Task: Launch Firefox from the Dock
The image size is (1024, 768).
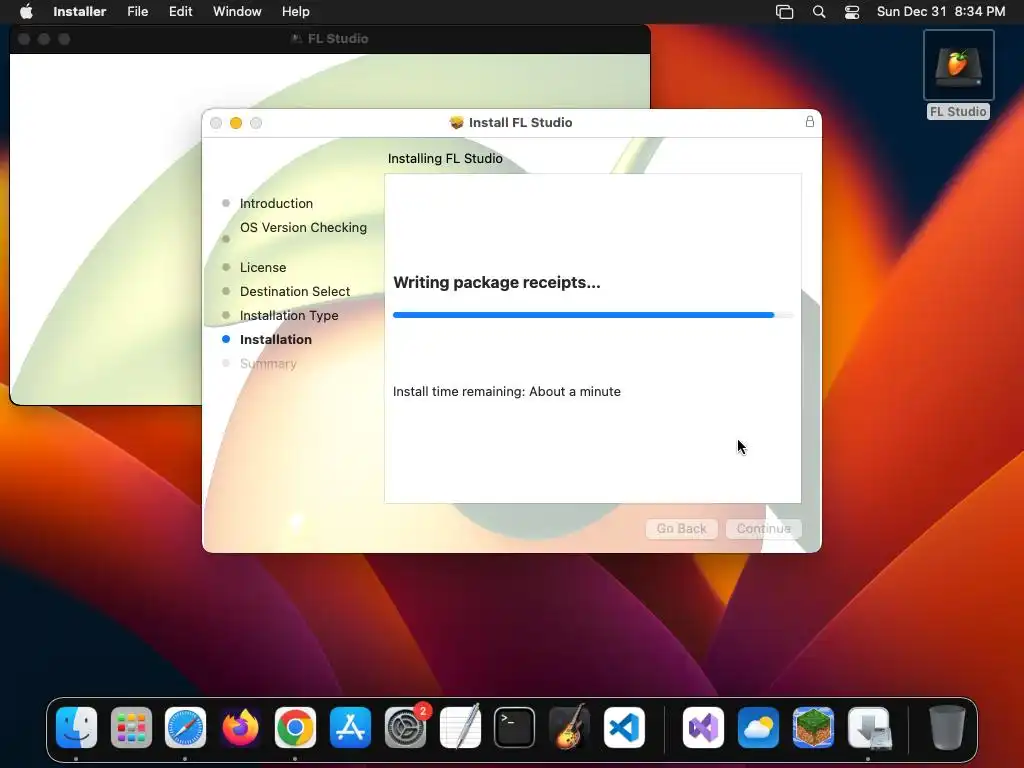Action: pyautogui.click(x=240, y=727)
